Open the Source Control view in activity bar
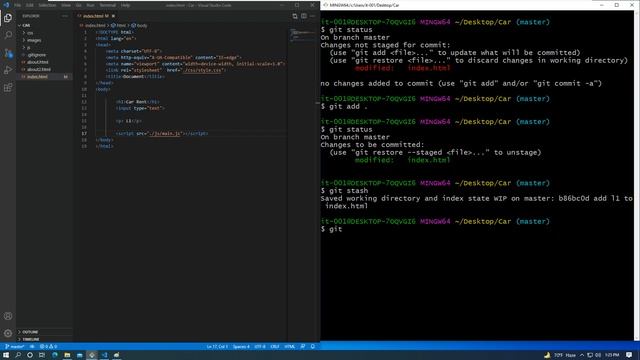The width and height of the screenshot is (640, 360). (8, 53)
